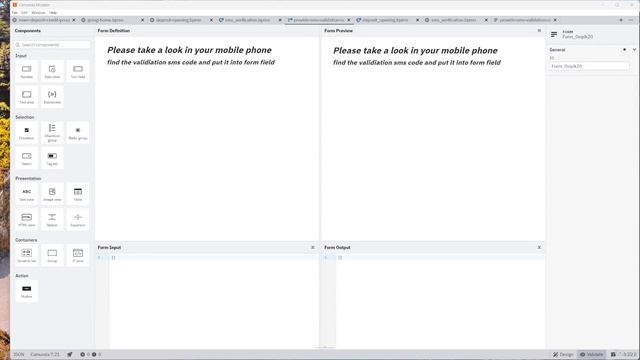This screenshot has width=640, height=360.
Task: Close the group-home.bpmn tab
Action: click(142, 20)
